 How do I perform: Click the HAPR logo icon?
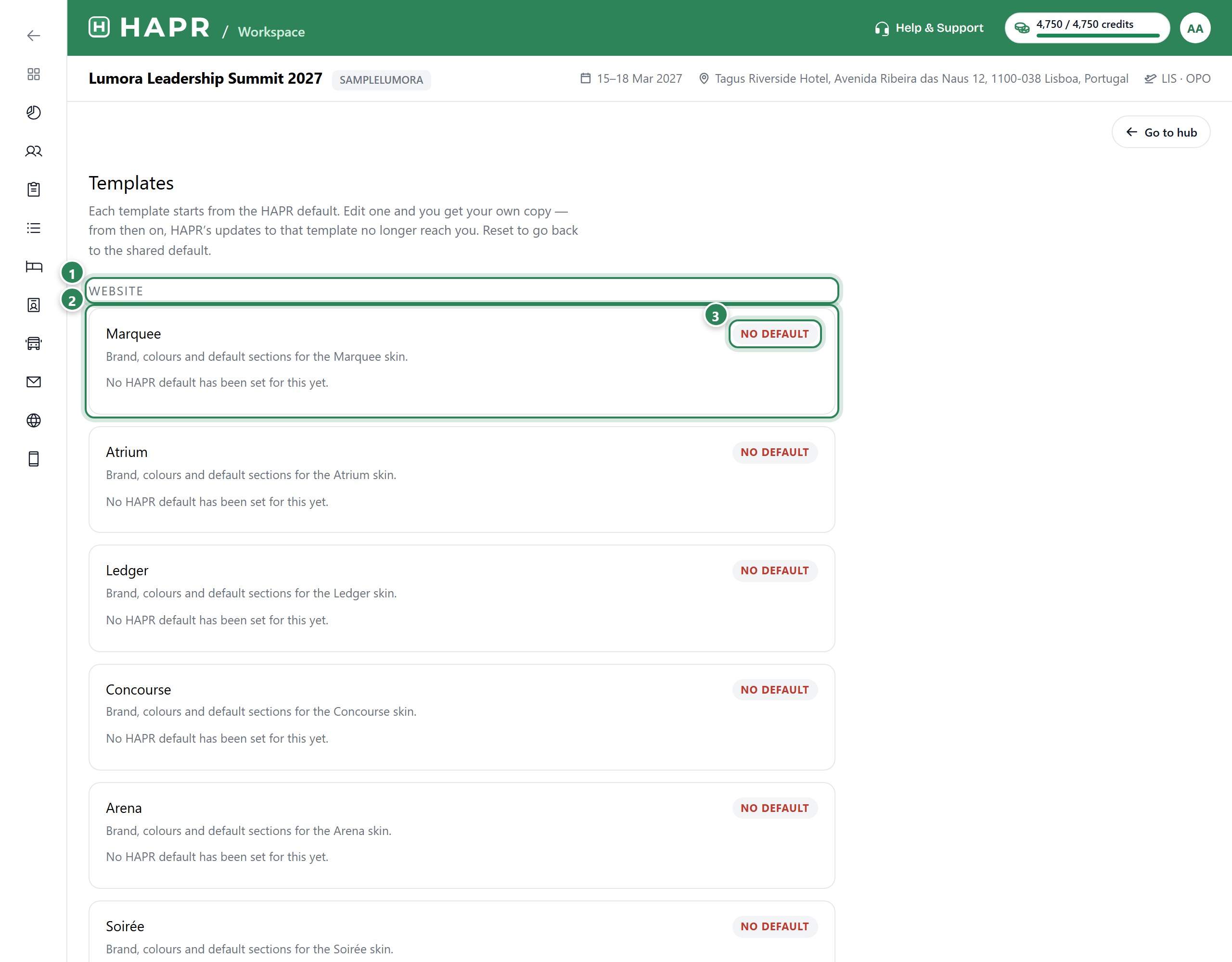point(99,27)
